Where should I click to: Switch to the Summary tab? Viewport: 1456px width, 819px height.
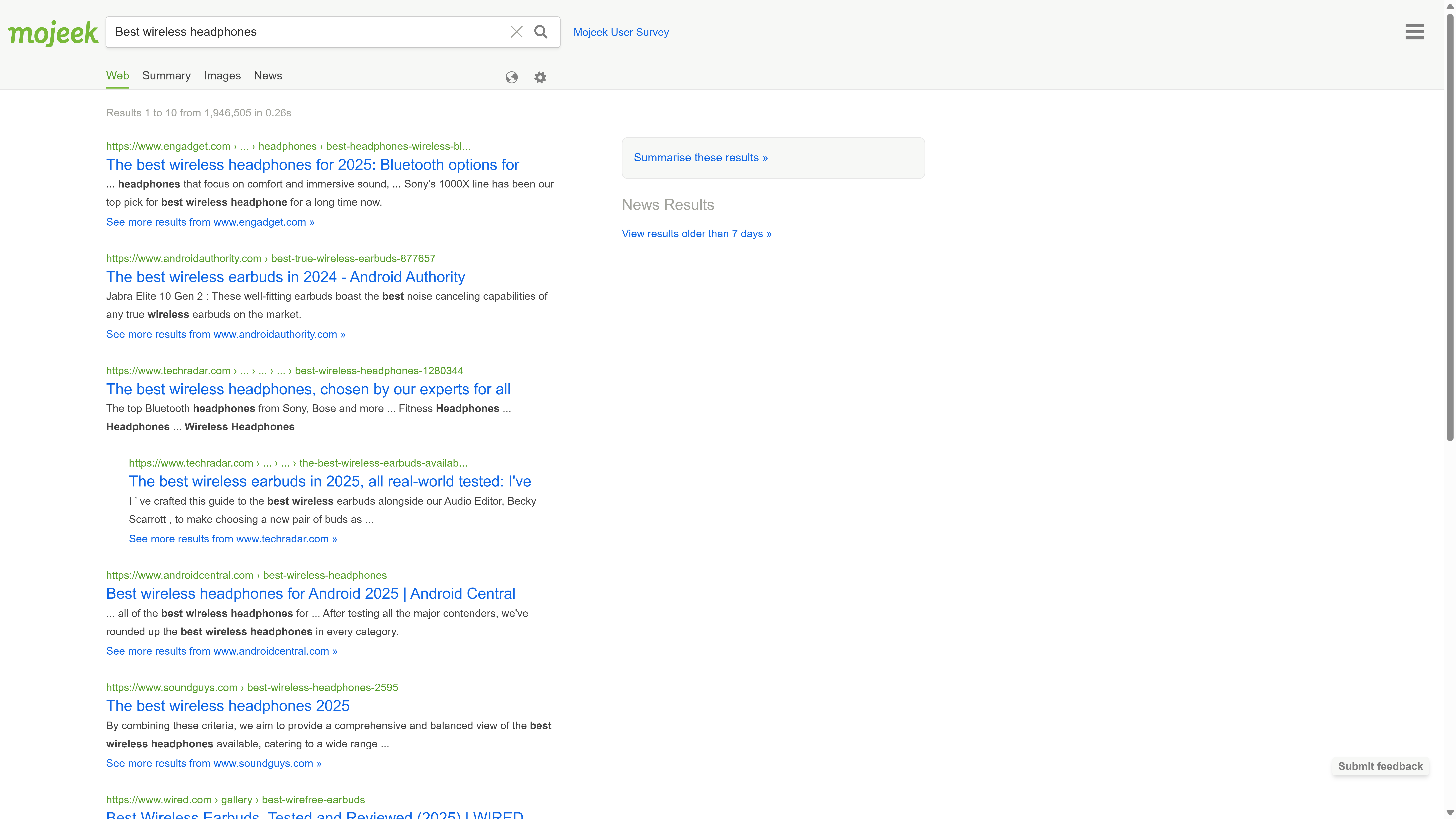coord(166,76)
